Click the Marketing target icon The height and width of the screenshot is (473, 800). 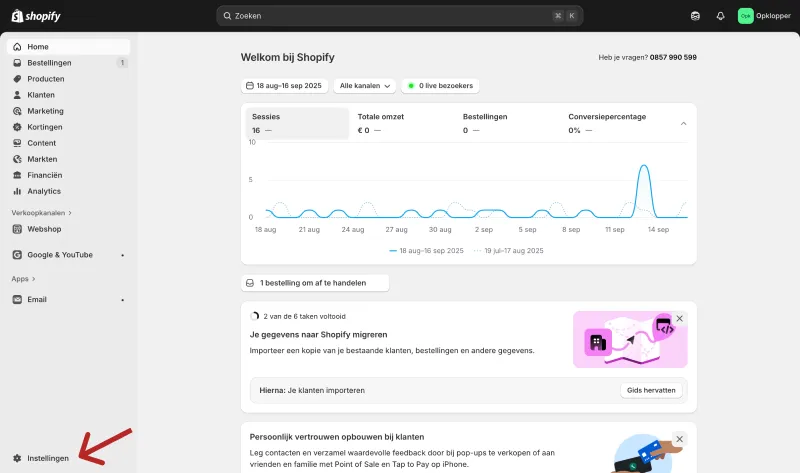click(17, 111)
